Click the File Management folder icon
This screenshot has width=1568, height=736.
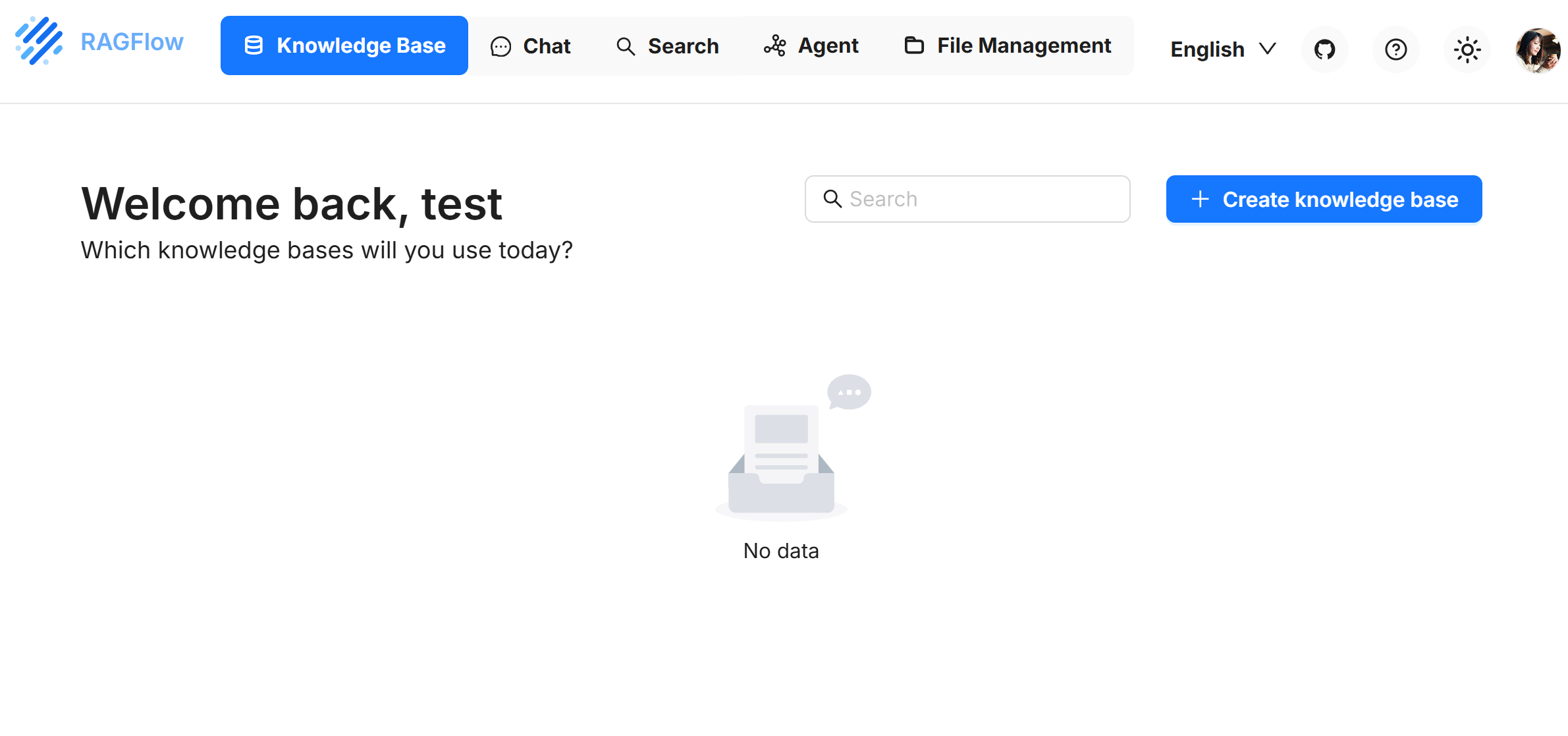pyautogui.click(x=914, y=45)
